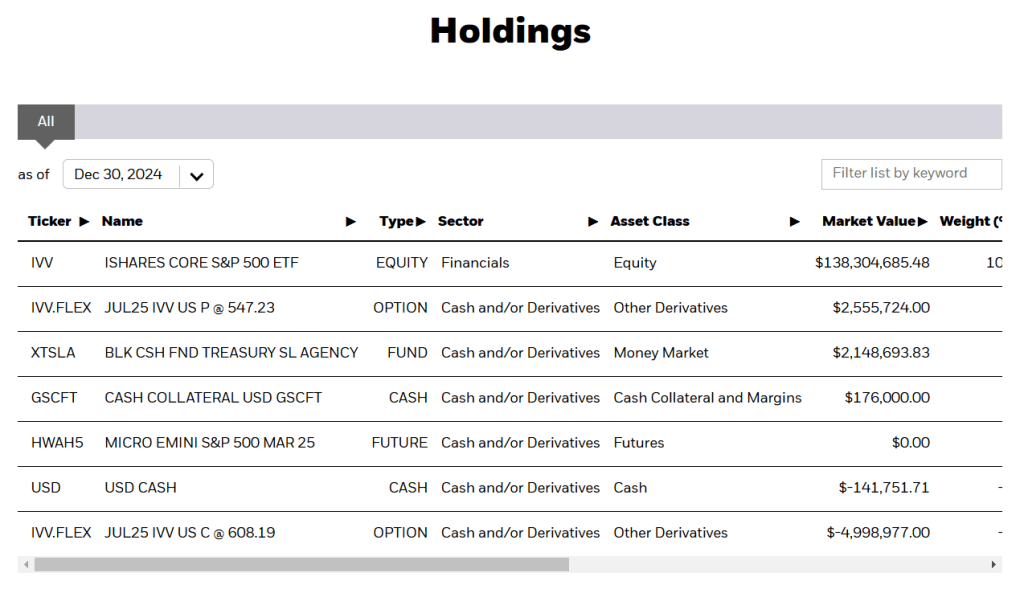
Task: Sort table using Type column arrow
Action: coord(421,222)
